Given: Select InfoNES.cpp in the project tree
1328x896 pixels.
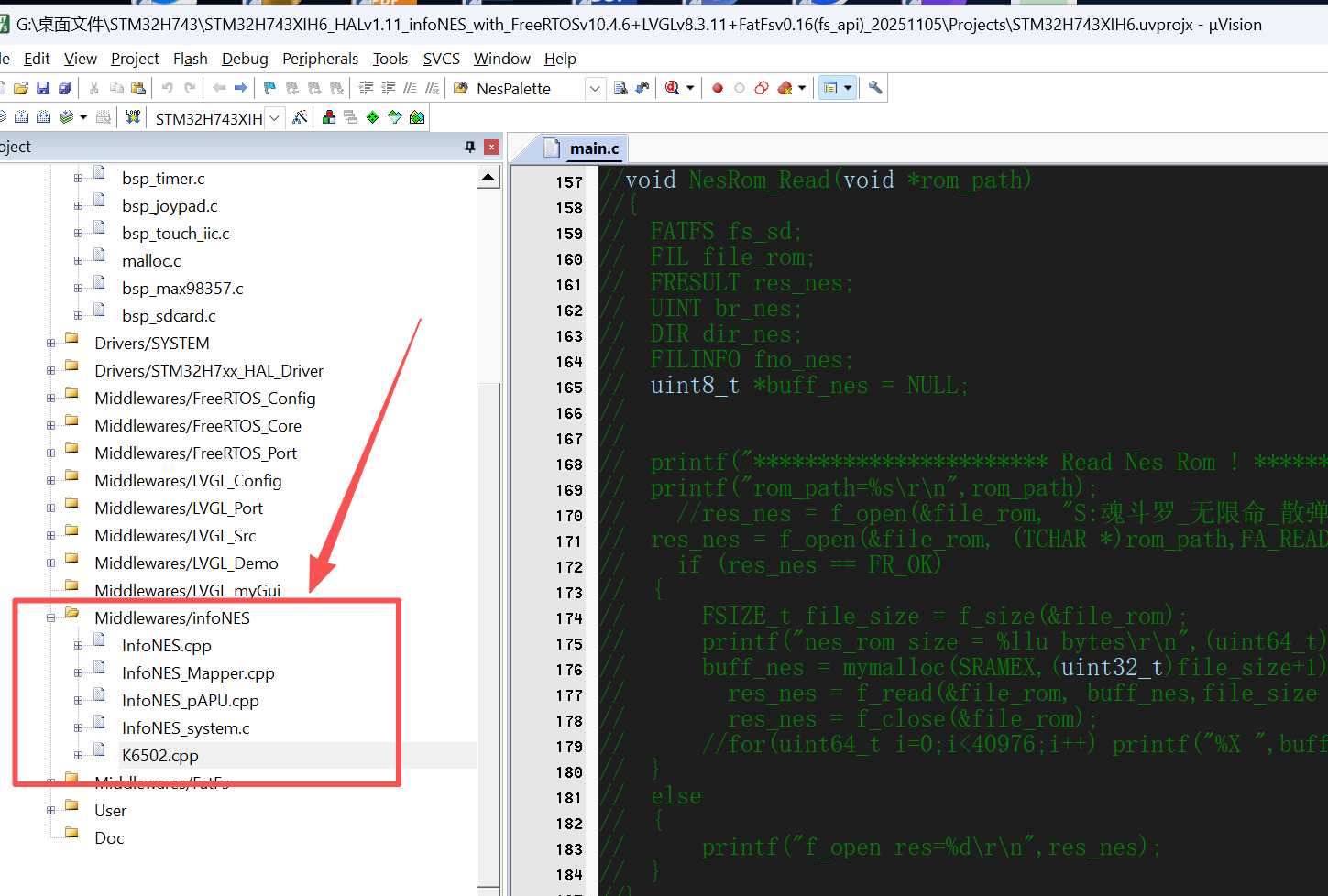Looking at the screenshot, I should [167, 646].
